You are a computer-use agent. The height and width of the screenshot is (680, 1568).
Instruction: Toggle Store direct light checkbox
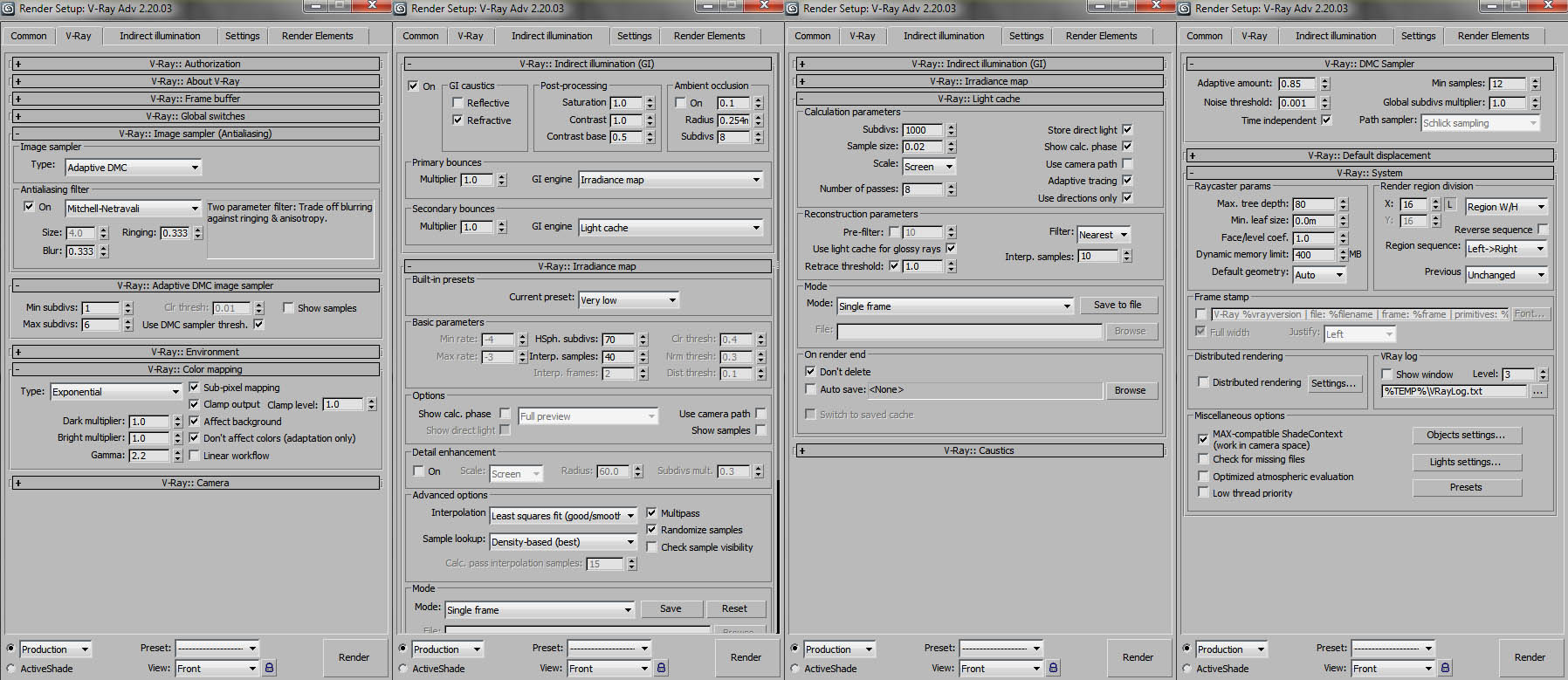(x=1127, y=129)
